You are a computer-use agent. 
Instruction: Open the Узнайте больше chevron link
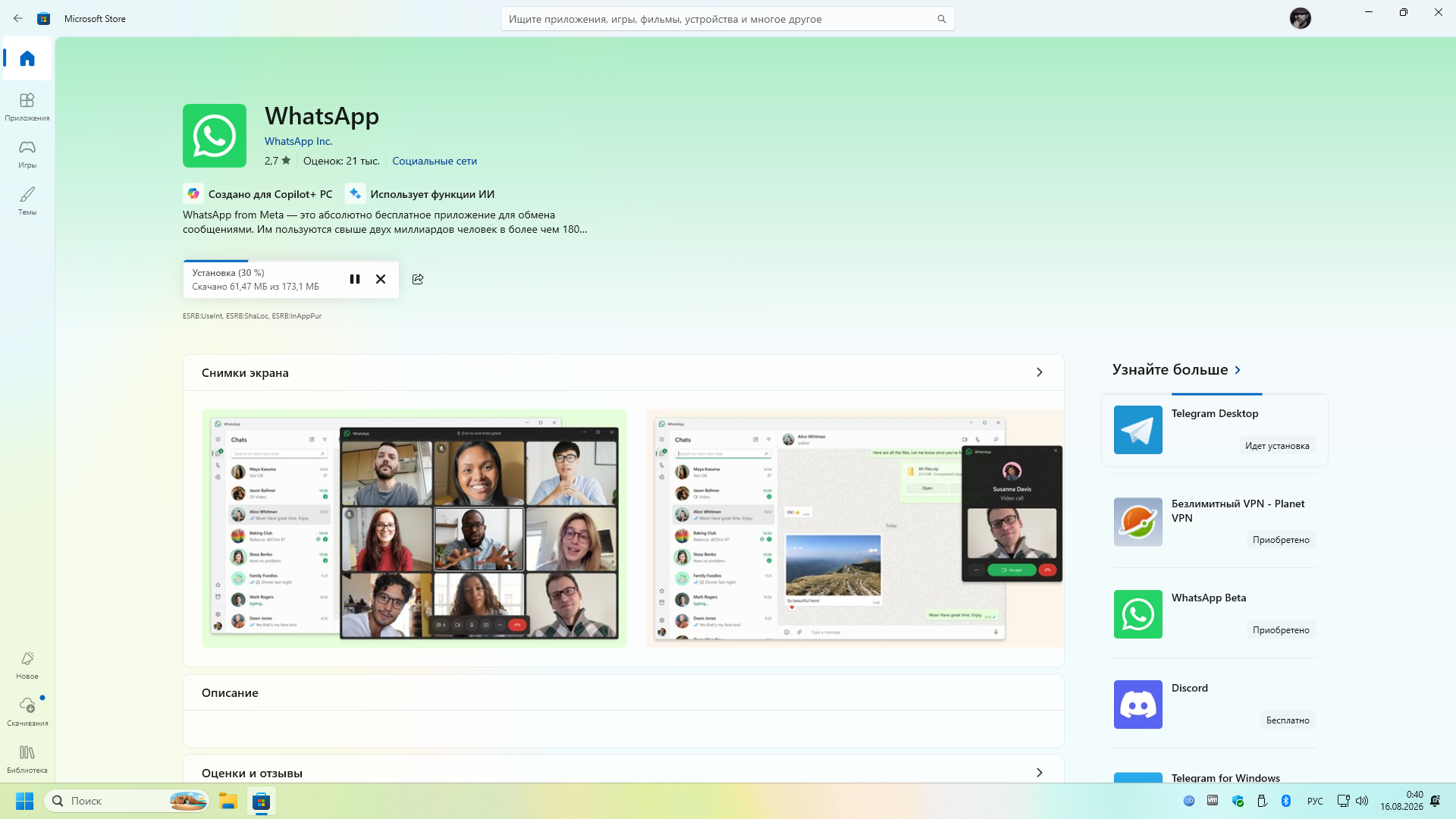1238,370
